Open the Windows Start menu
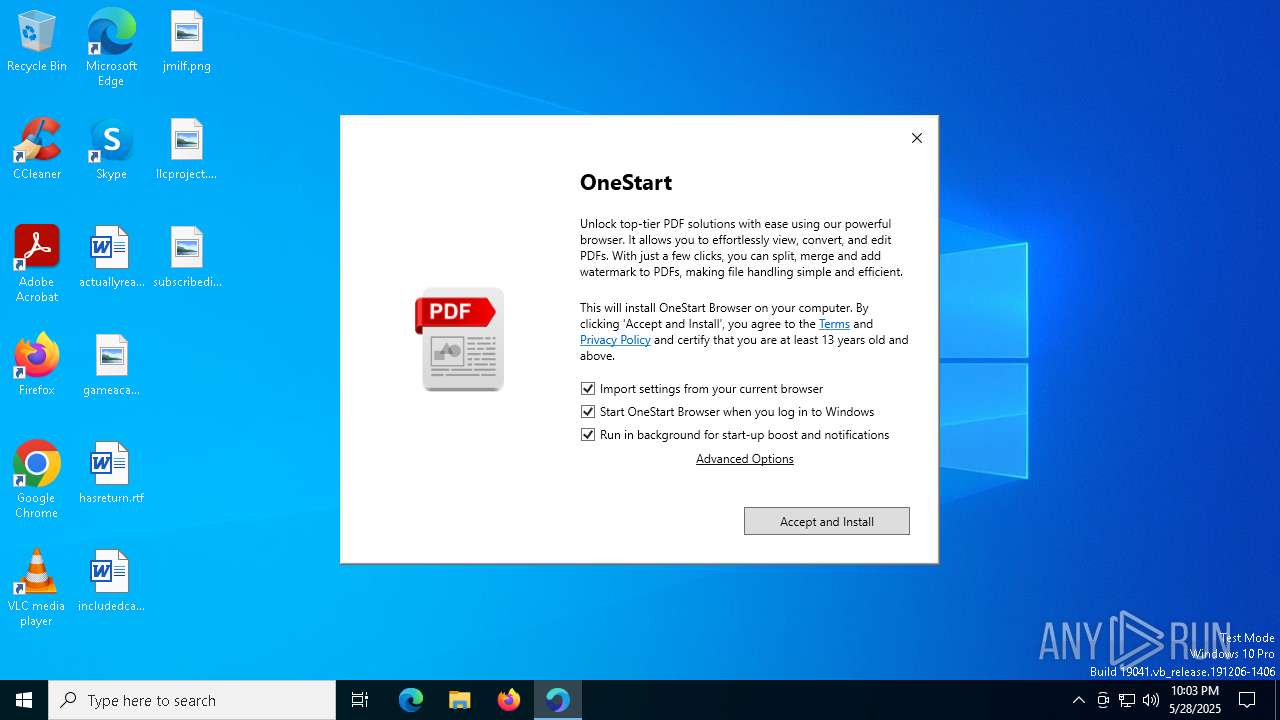This screenshot has height=720, width=1280. pyautogui.click(x=24, y=700)
